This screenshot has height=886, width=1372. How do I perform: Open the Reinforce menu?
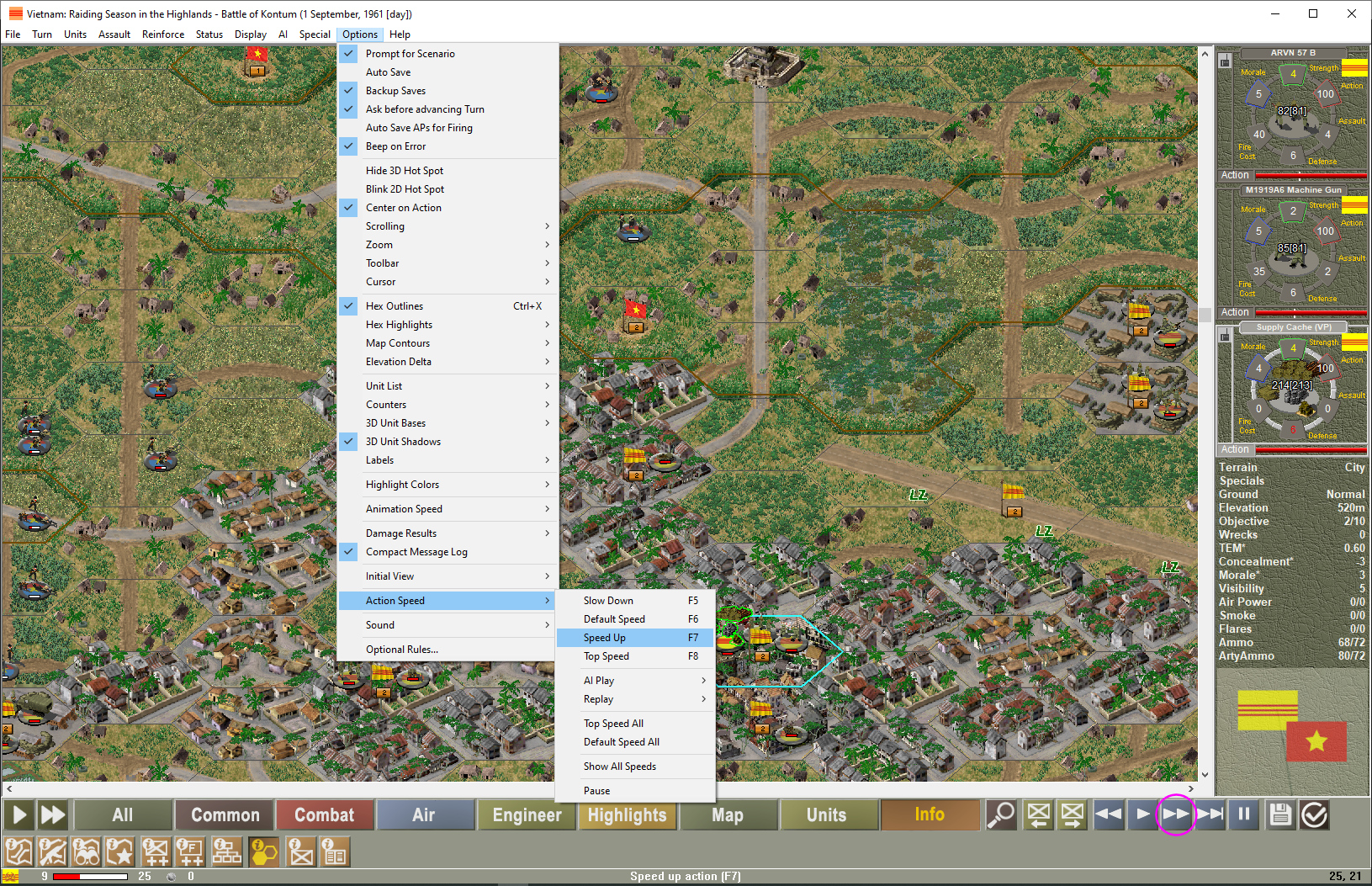tap(163, 34)
